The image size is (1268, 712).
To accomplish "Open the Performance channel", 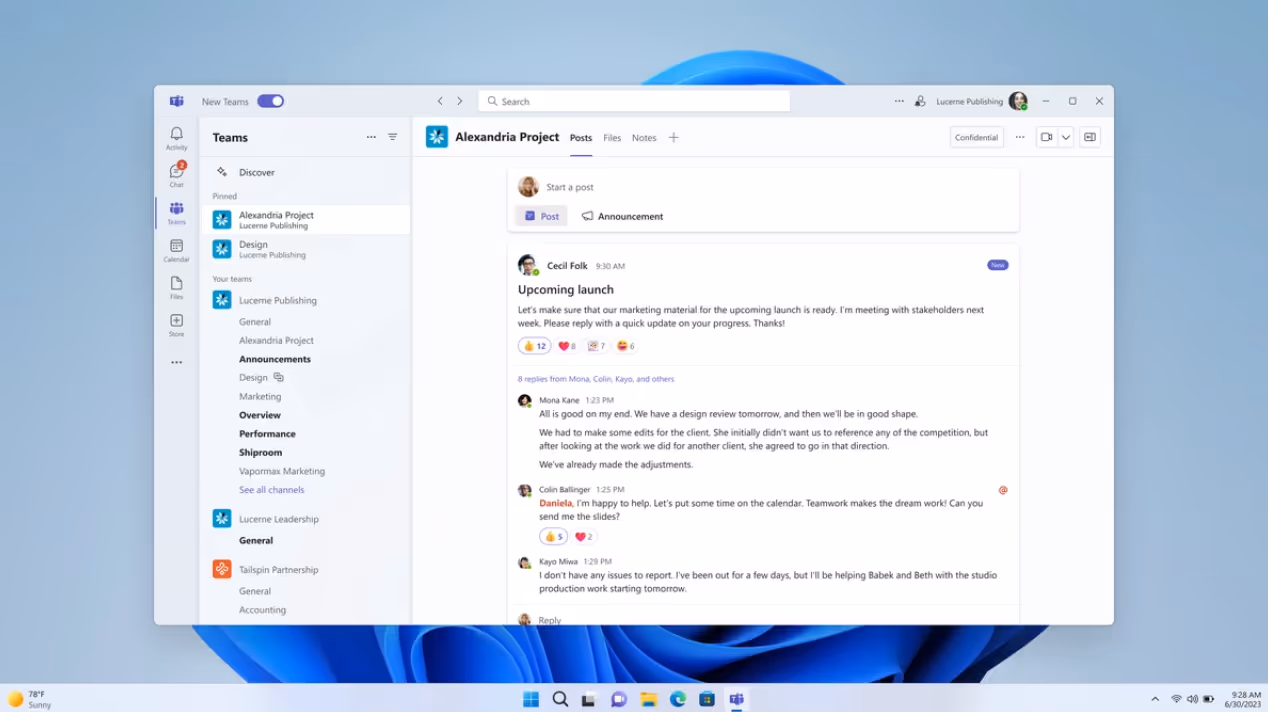I will point(267,434).
